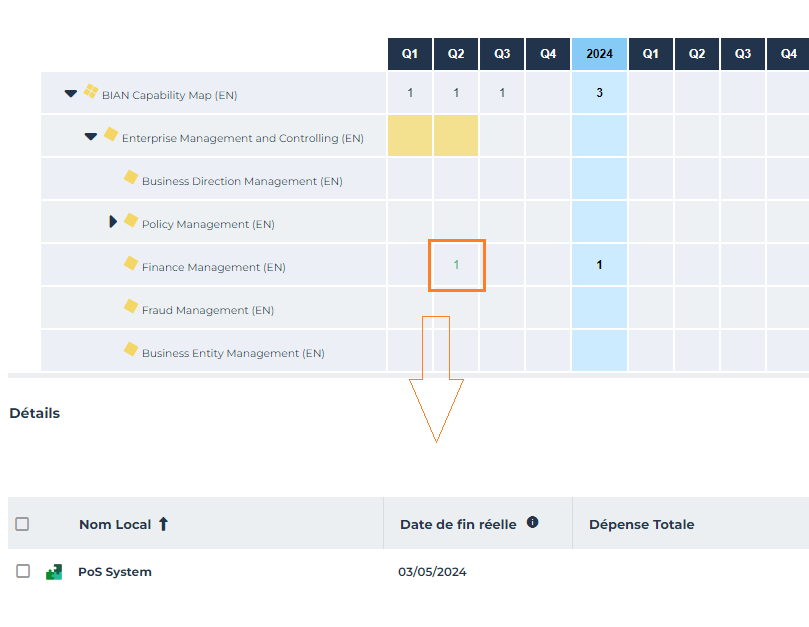
Task: Click info icon next to Date de fin réelle
Action: (x=533, y=522)
